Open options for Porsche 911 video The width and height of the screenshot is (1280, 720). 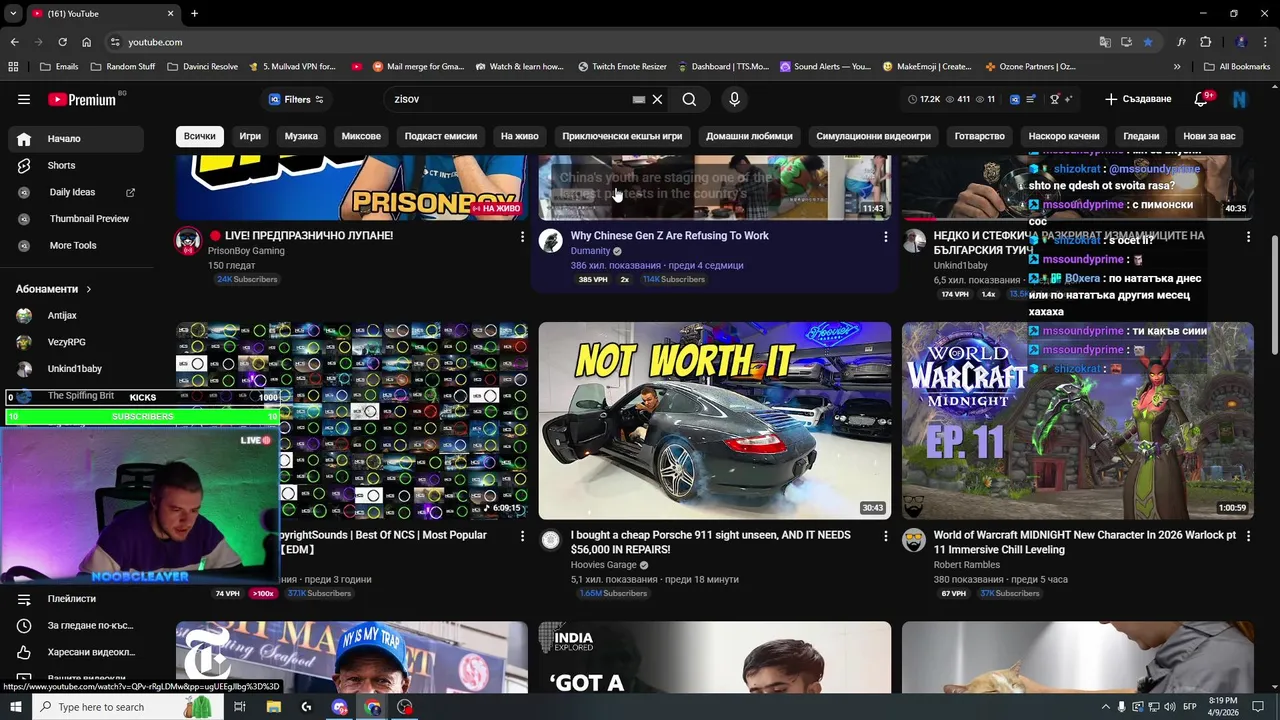(885, 536)
